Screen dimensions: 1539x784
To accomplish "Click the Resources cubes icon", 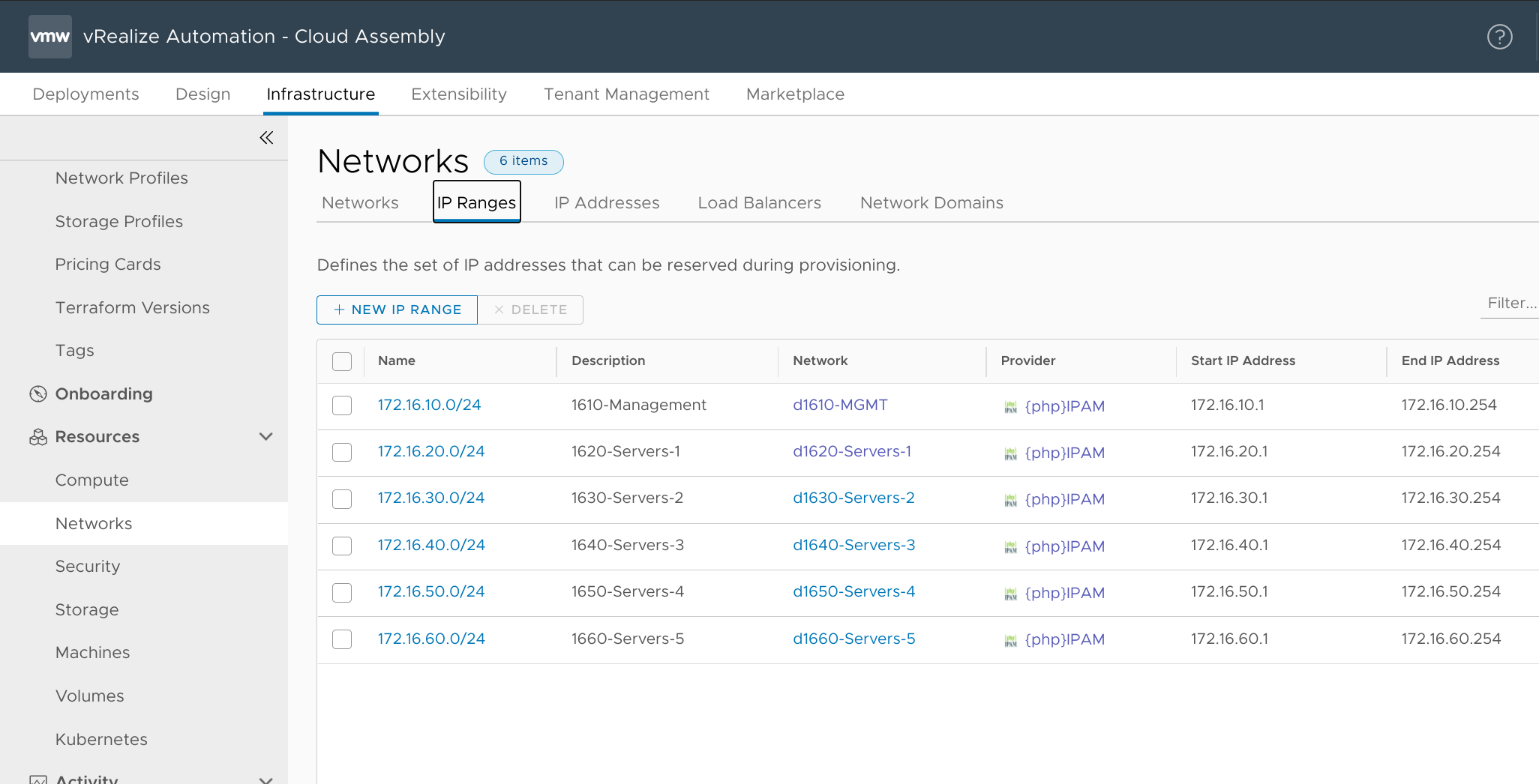I will [x=38, y=437].
